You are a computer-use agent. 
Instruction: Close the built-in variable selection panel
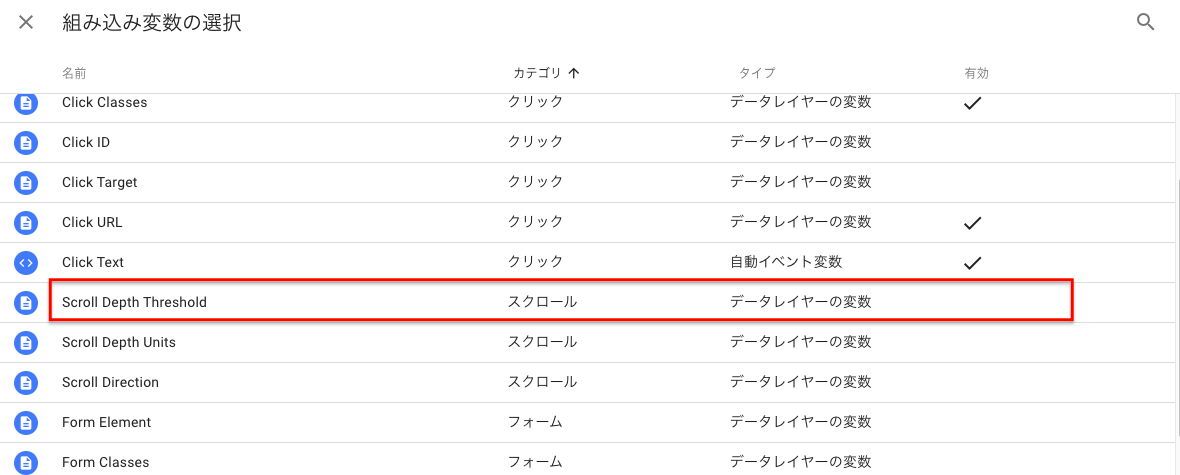[x=26, y=23]
